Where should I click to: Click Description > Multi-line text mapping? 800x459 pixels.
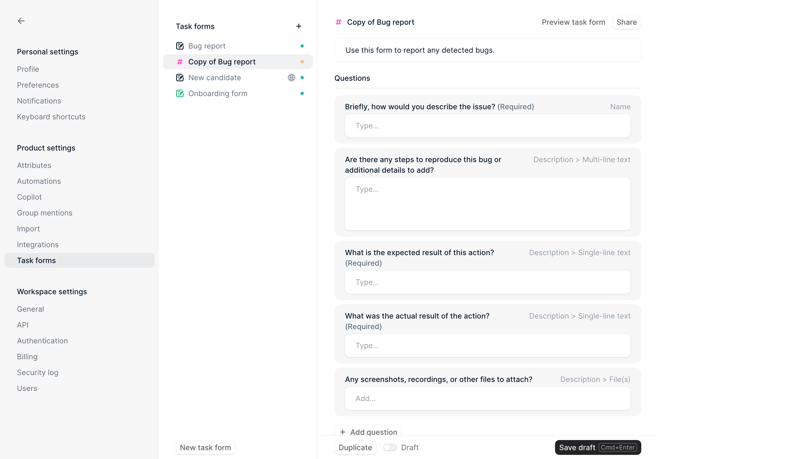(x=582, y=159)
